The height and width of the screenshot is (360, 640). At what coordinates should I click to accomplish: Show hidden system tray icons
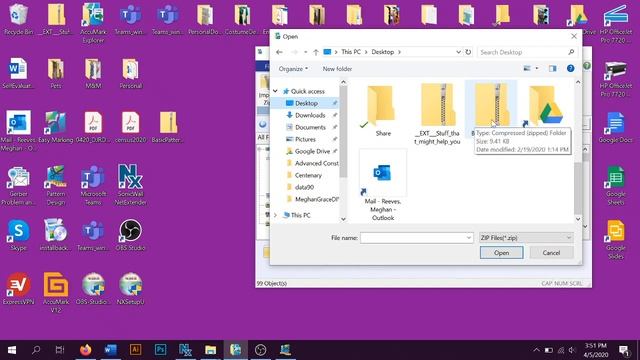click(536, 350)
